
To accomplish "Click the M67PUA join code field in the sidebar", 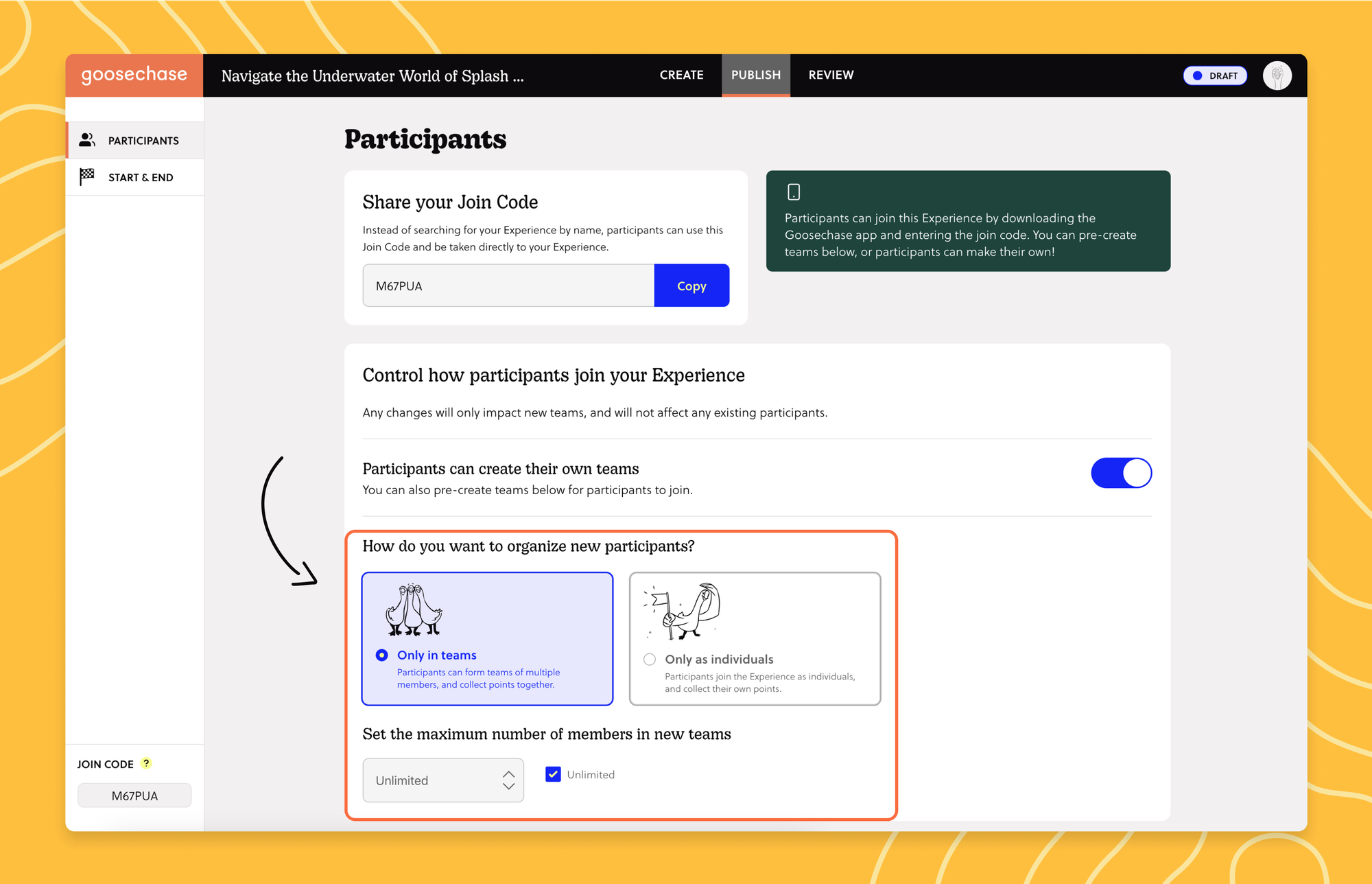I will click(134, 795).
